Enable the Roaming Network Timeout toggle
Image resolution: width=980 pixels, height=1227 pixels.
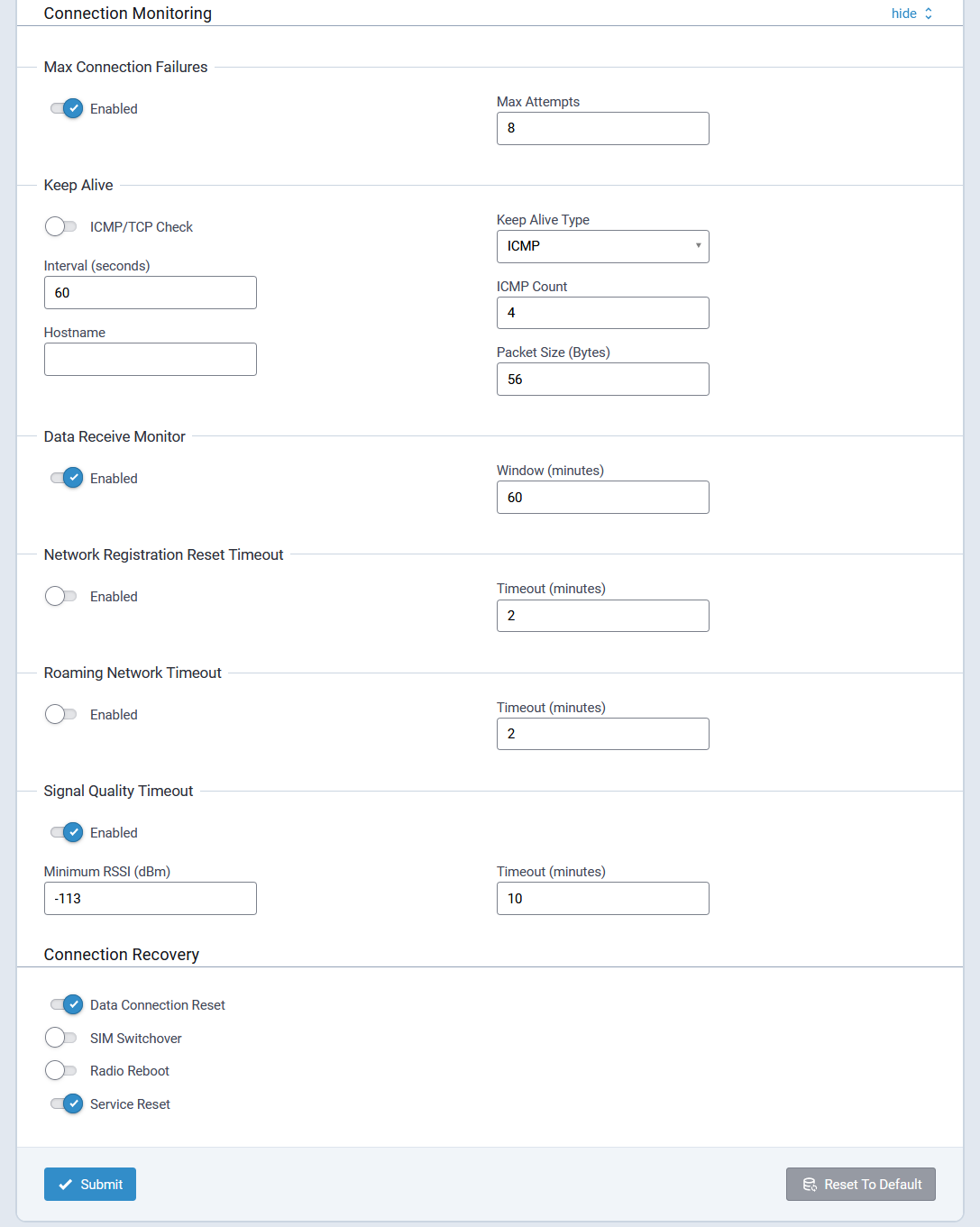60,715
